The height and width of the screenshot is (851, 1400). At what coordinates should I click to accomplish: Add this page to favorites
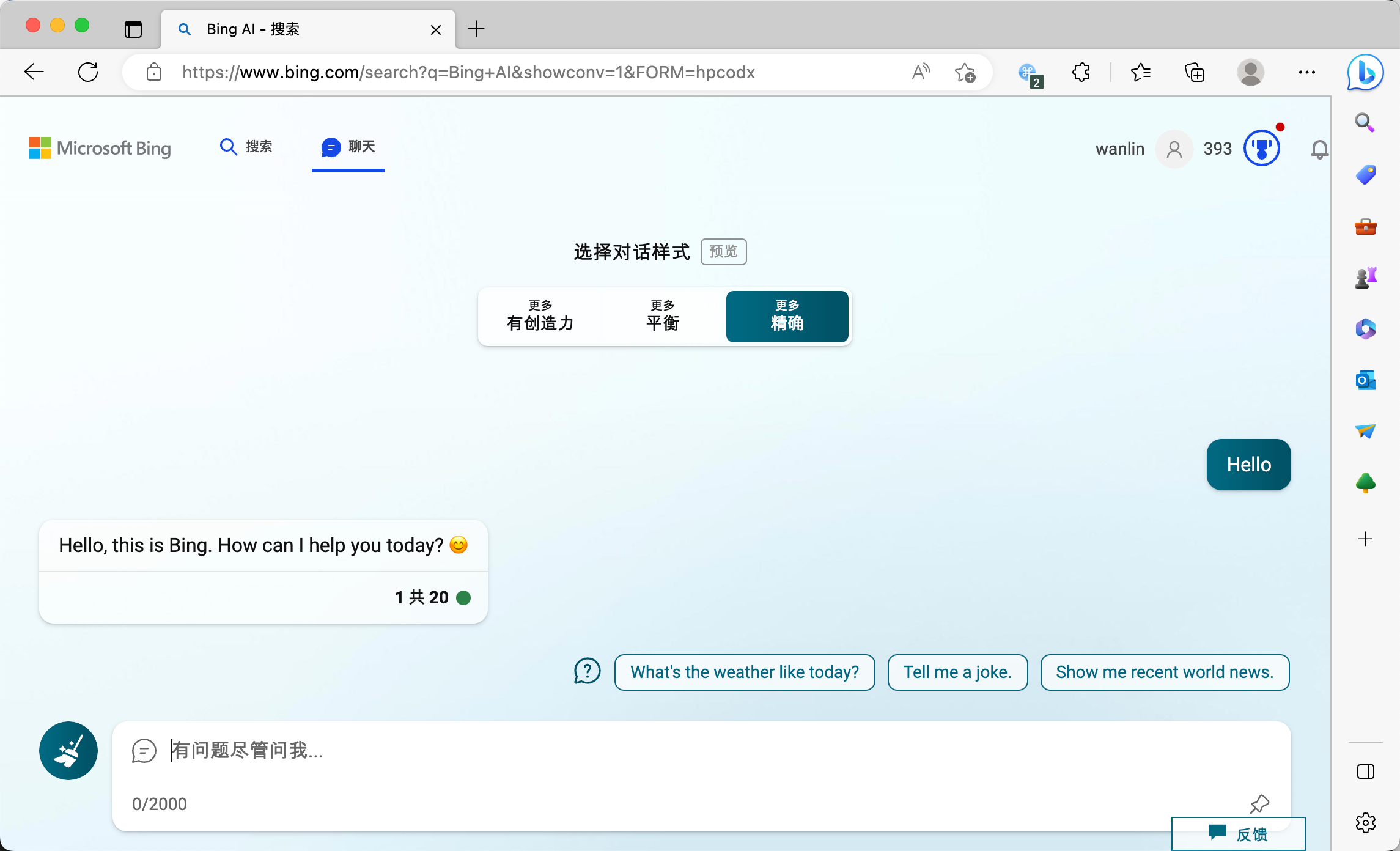point(965,72)
